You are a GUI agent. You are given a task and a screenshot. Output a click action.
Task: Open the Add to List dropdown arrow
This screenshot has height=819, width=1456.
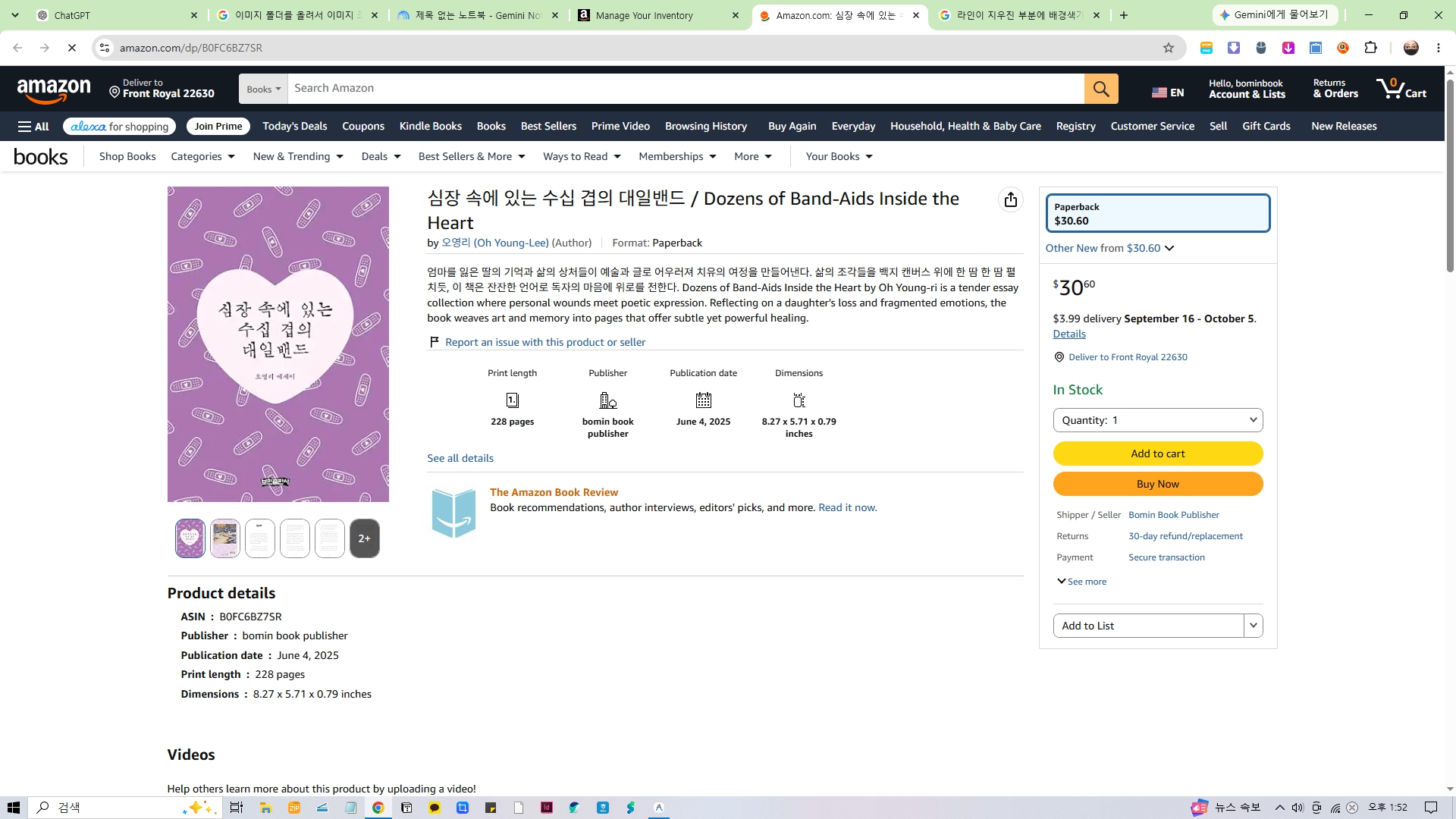(1254, 626)
